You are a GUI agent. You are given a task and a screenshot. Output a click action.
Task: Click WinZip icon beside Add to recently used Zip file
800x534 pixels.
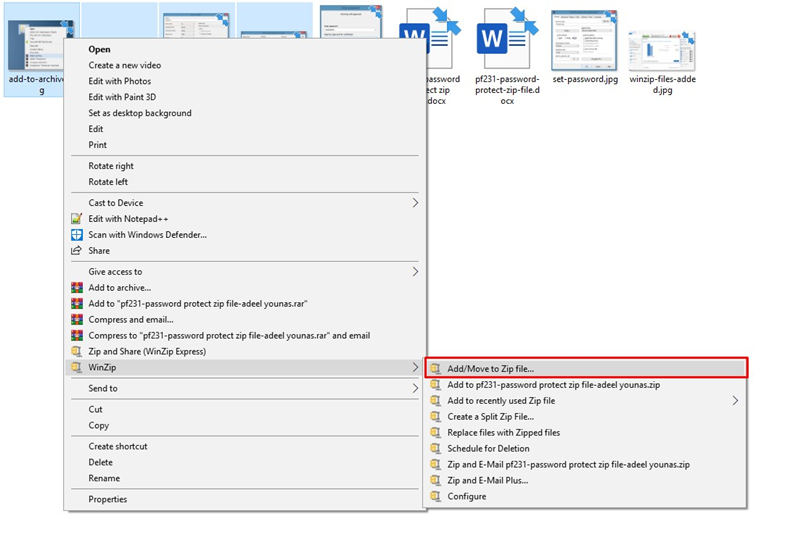click(435, 401)
